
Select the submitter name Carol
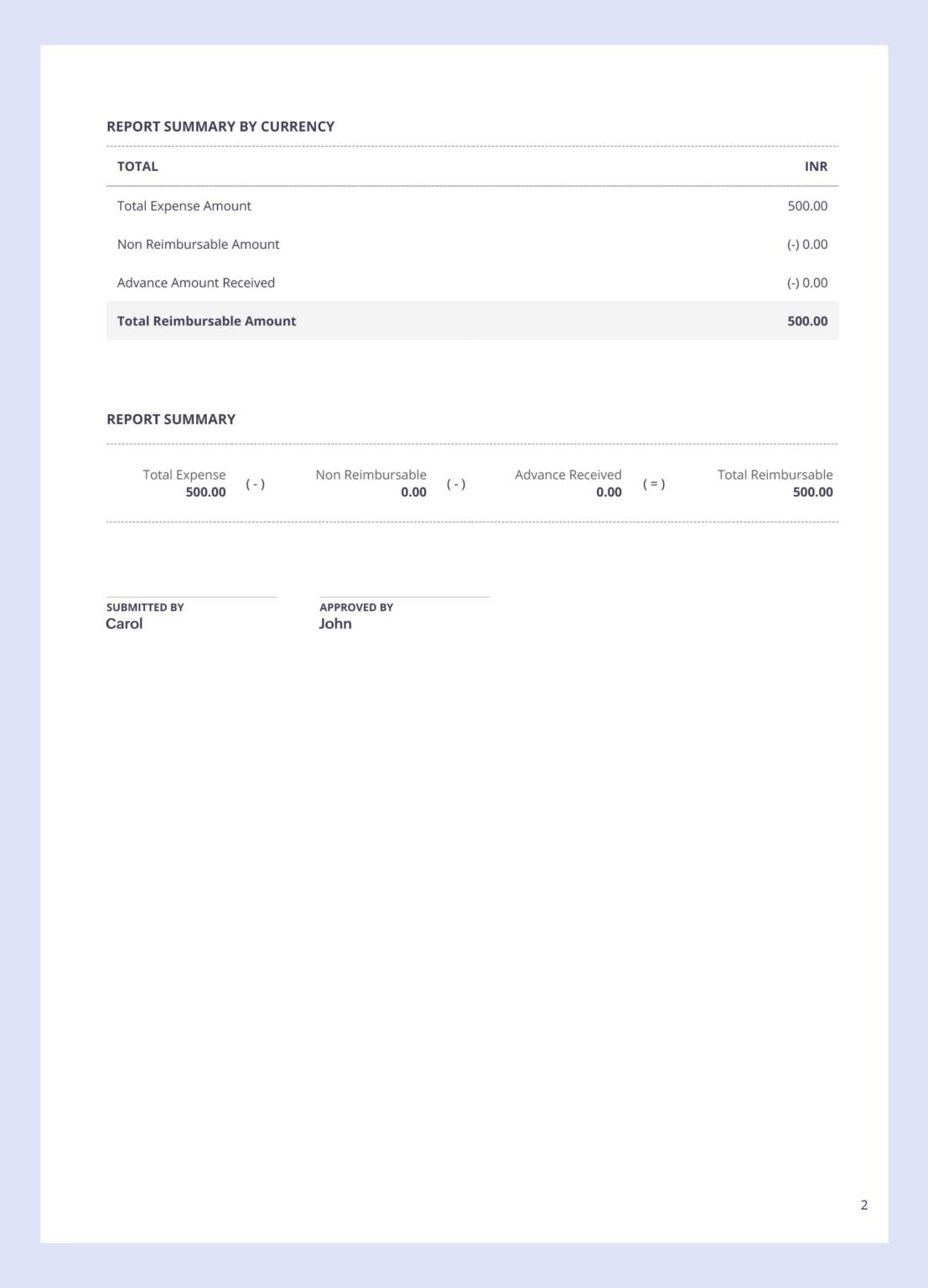tap(124, 624)
